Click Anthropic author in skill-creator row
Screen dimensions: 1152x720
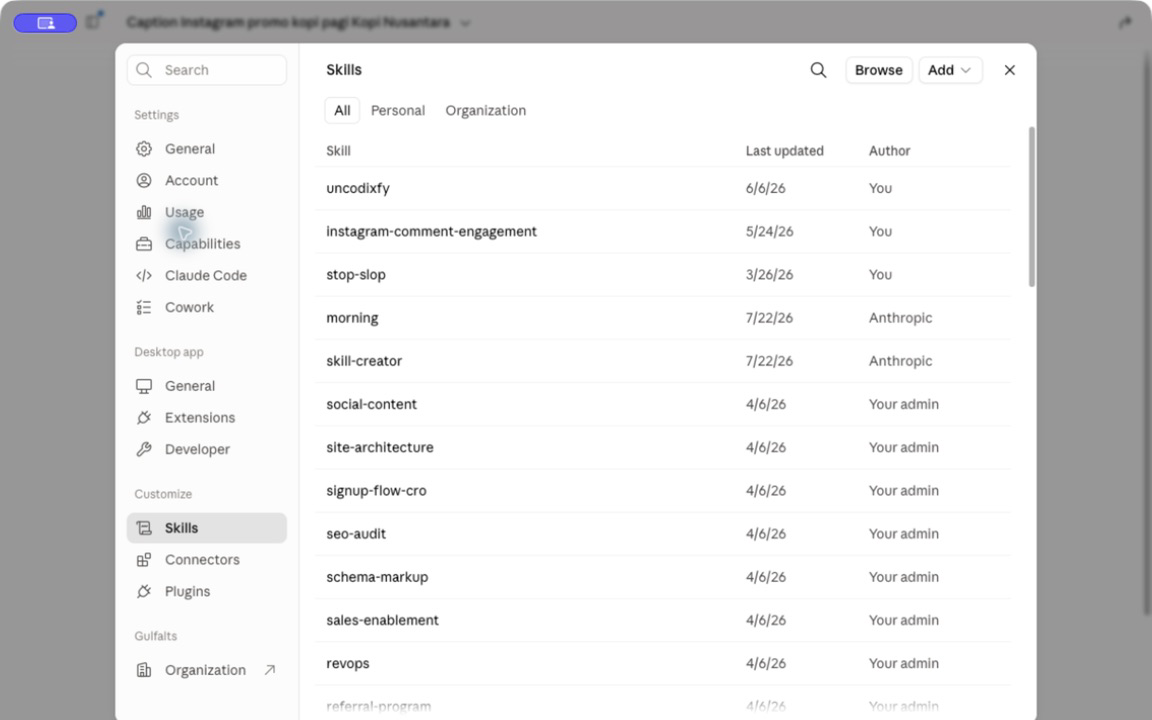coord(901,361)
